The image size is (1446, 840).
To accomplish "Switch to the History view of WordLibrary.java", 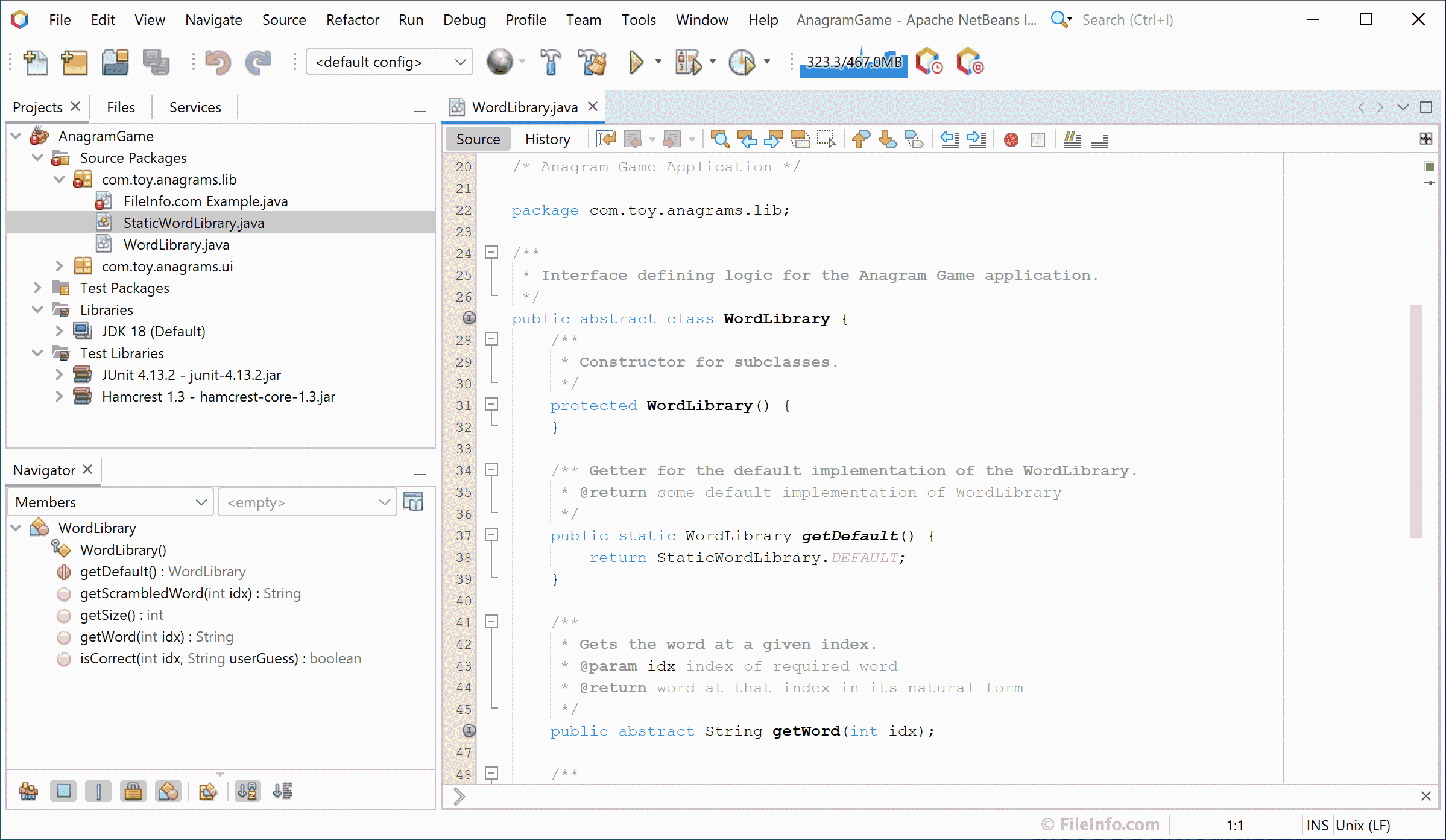I will pyautogui.click(x=547, y=139).
